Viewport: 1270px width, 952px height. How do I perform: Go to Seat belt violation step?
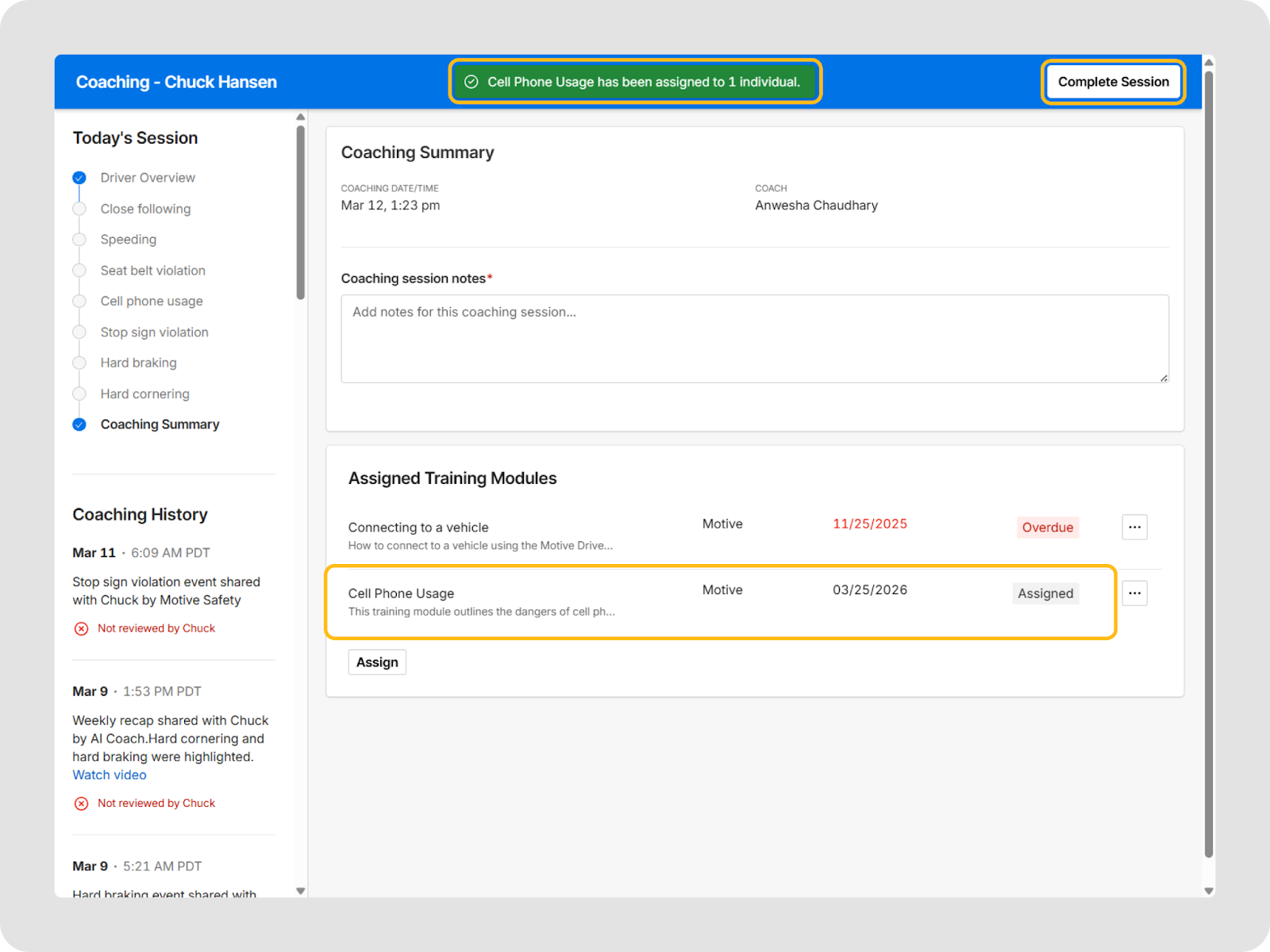(x=152, y=271)
